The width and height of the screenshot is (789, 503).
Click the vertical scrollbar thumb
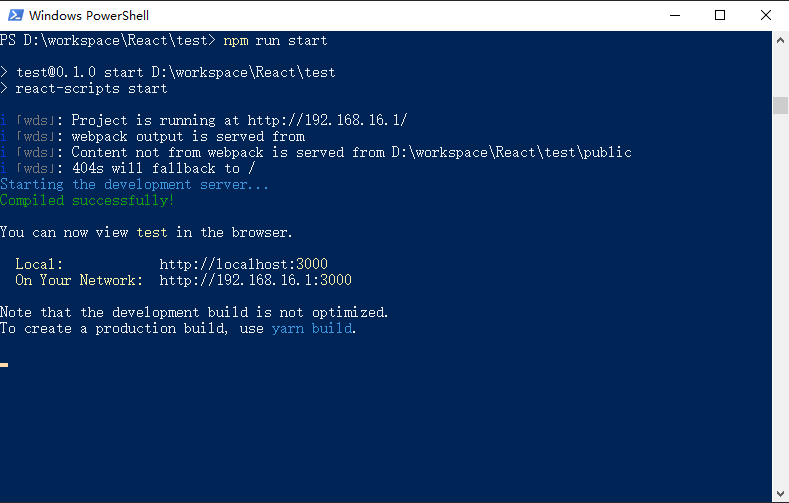click(780, 106)
